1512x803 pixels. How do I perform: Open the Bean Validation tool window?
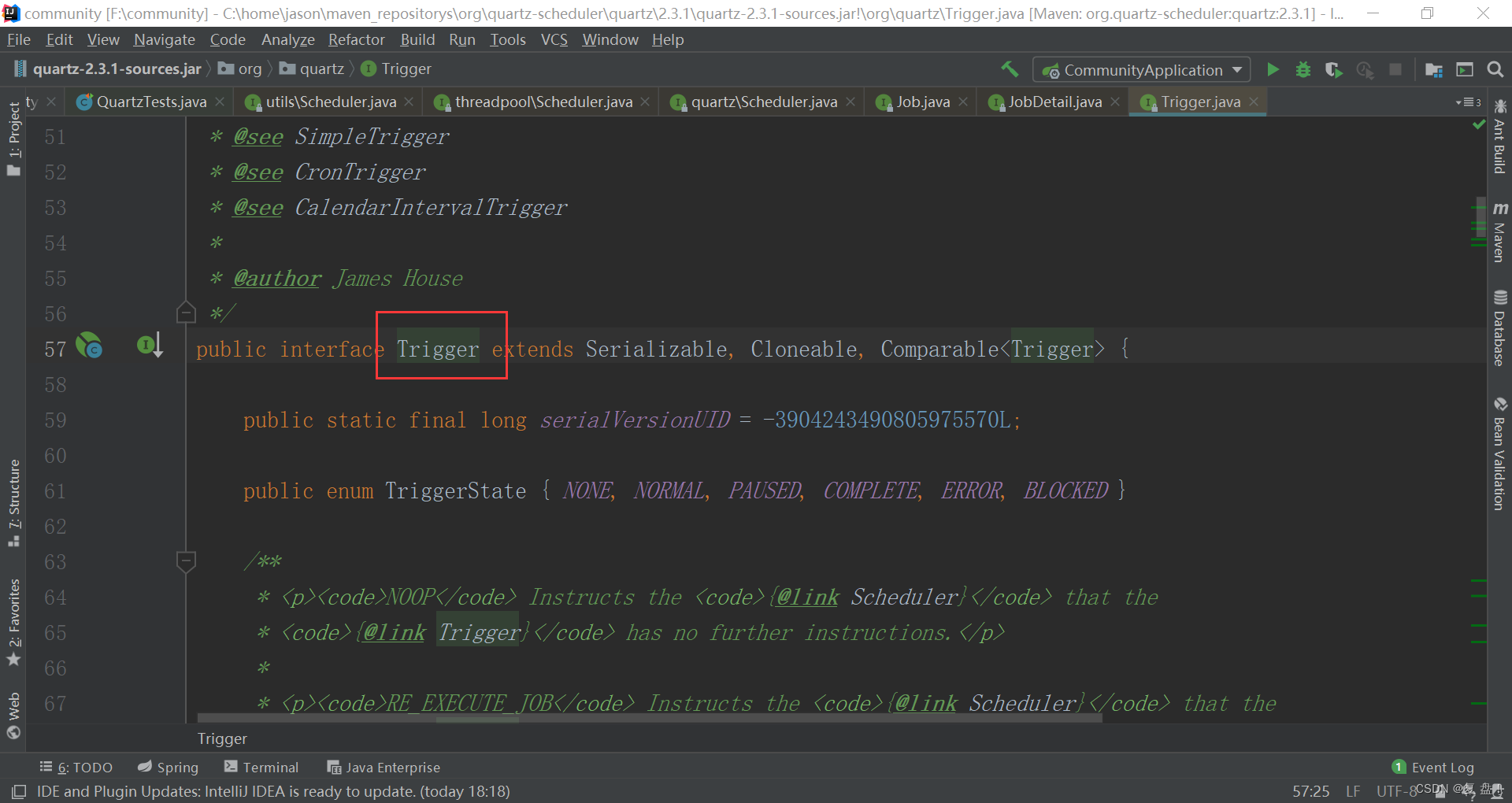[x=1499, y=454]
